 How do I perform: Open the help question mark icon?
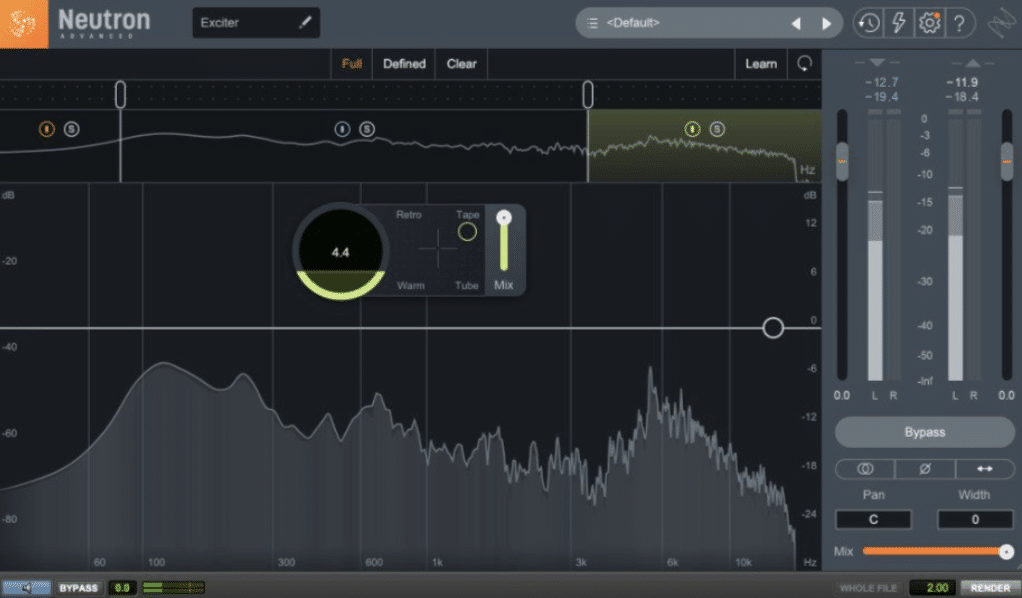(x=959, y=23)
